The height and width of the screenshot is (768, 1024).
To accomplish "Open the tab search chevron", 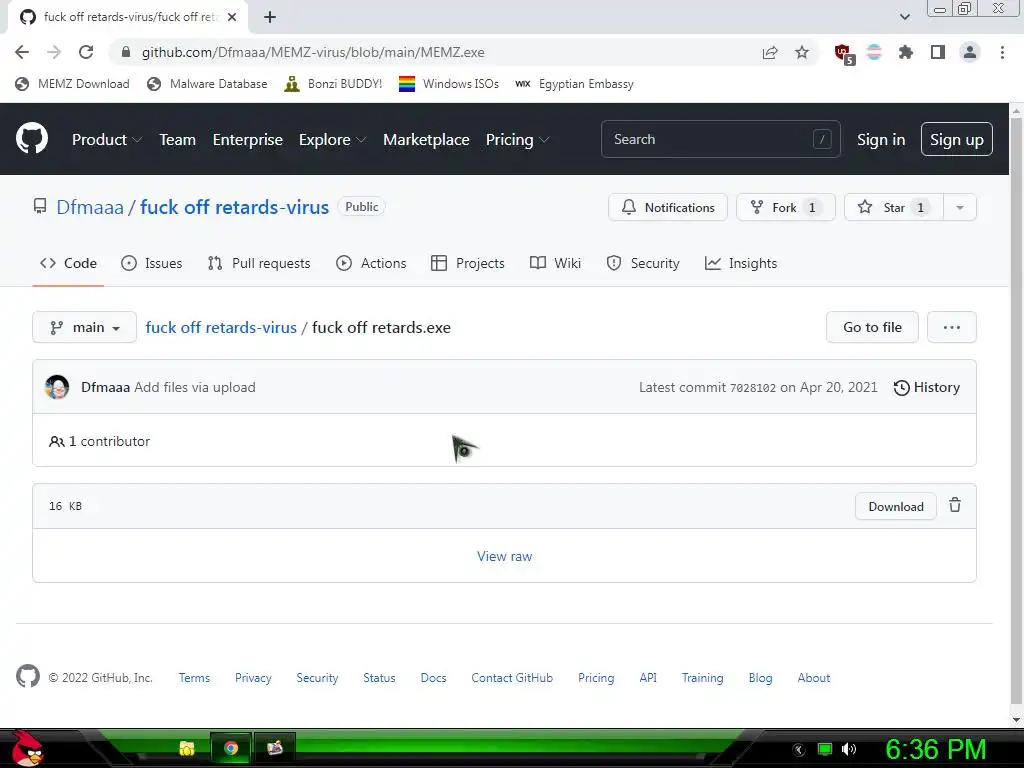I will coord(904,17).
